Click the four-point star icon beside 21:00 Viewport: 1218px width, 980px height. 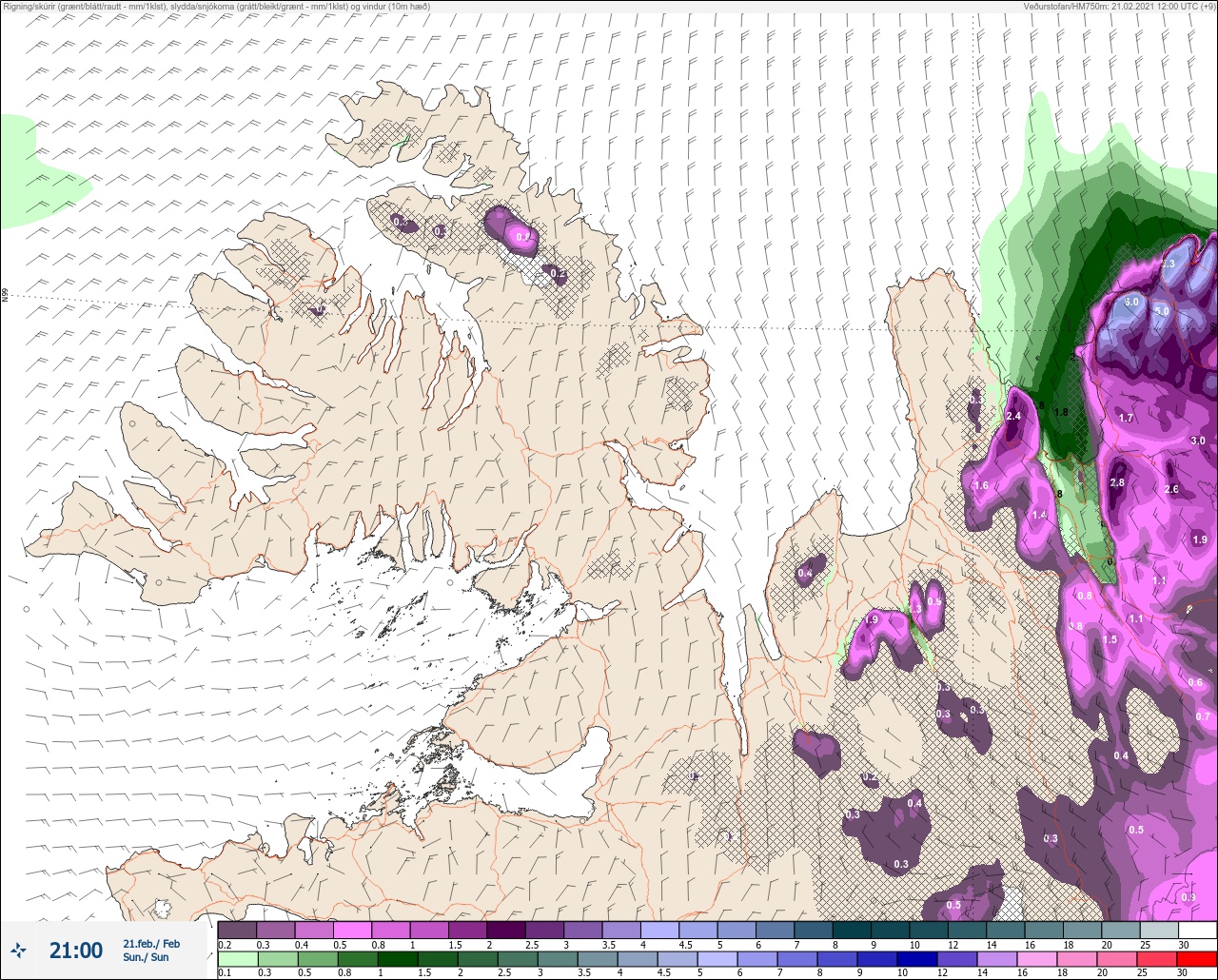coord(19,951)
